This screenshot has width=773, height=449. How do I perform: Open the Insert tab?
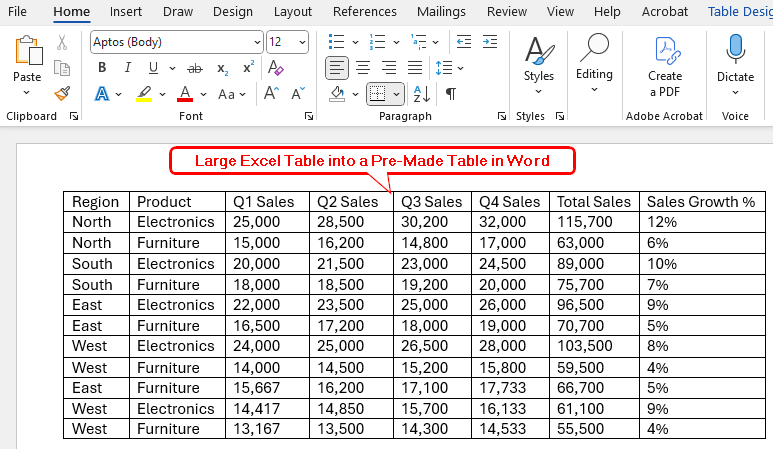(126, 12)
